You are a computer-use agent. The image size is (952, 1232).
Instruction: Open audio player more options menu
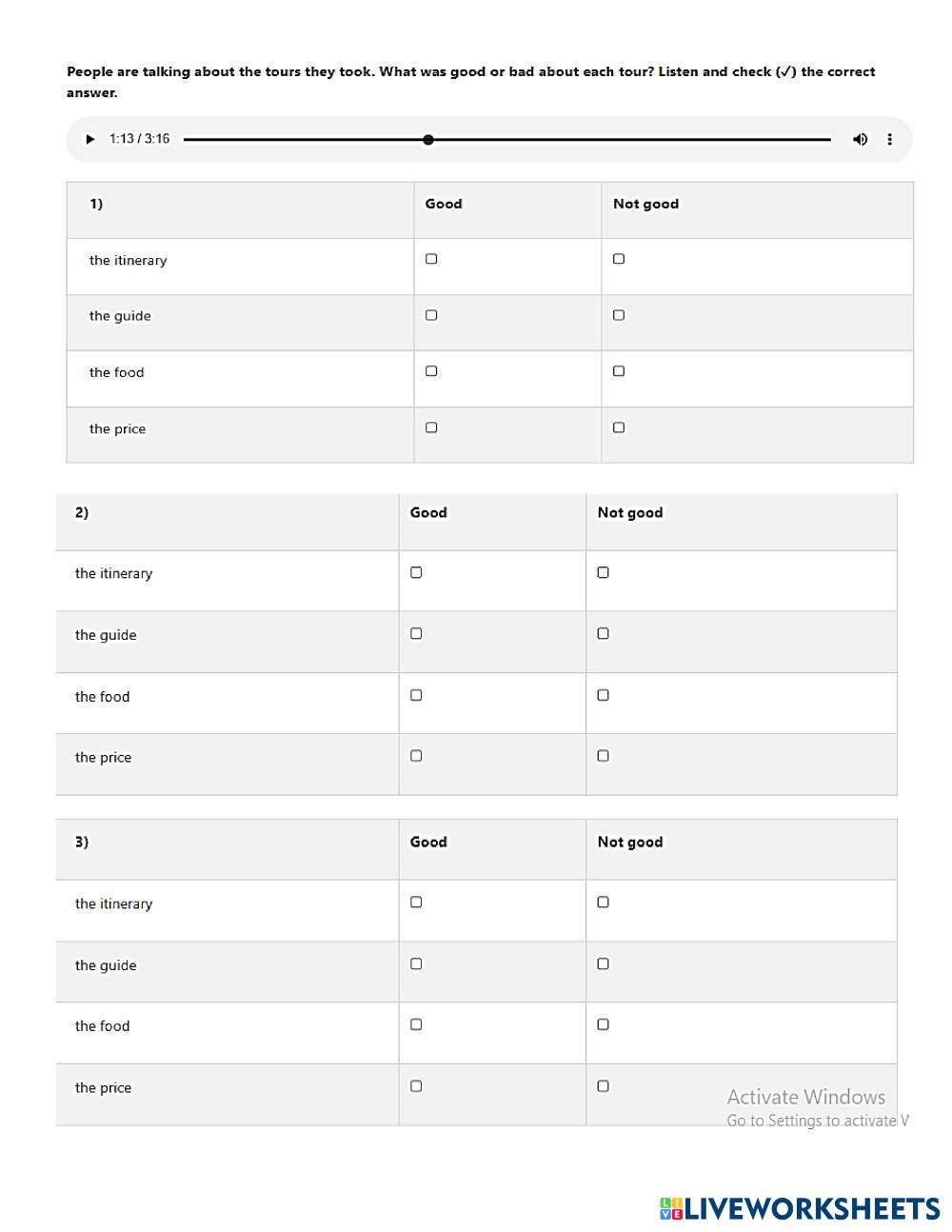[889, 139]
